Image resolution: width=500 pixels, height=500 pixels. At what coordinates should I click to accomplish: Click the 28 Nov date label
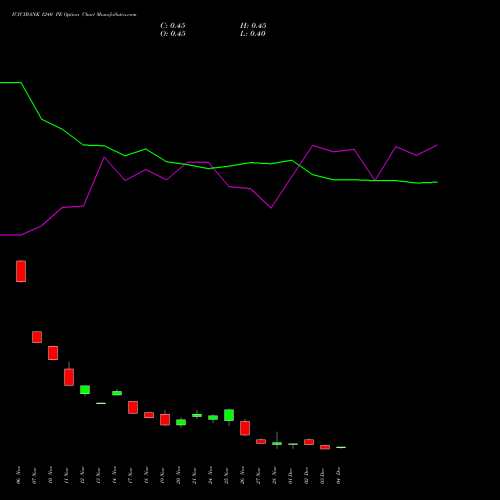(274, 475)
